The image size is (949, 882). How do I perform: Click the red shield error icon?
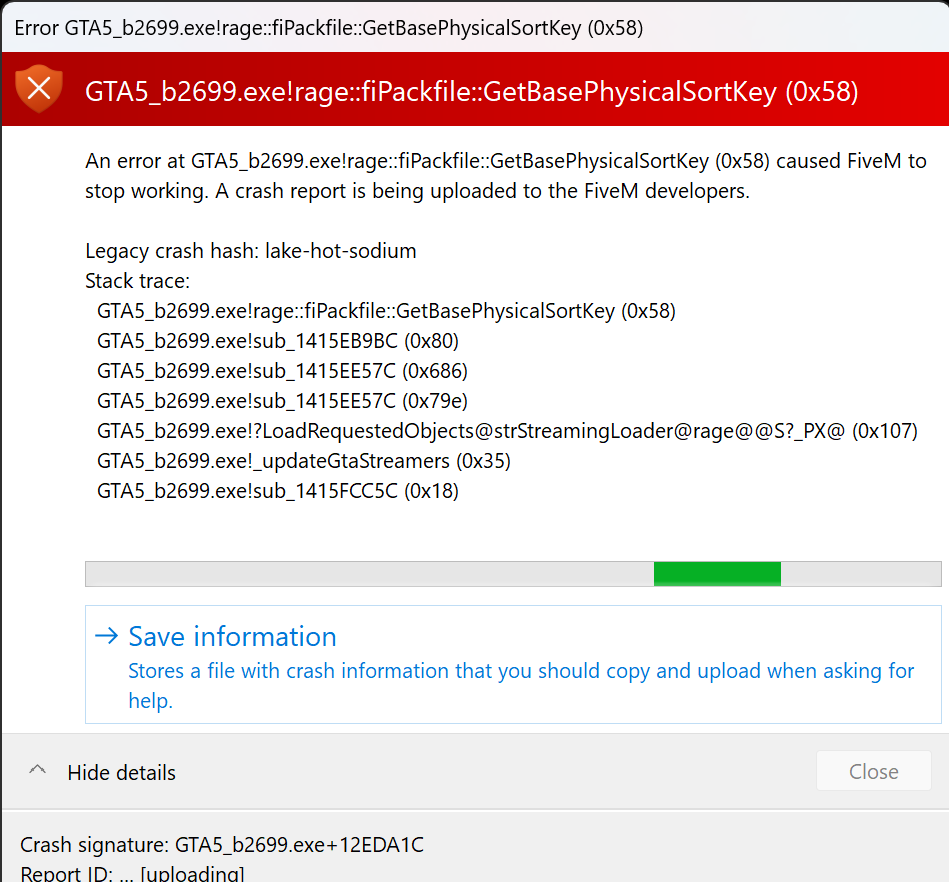(39, 90)
